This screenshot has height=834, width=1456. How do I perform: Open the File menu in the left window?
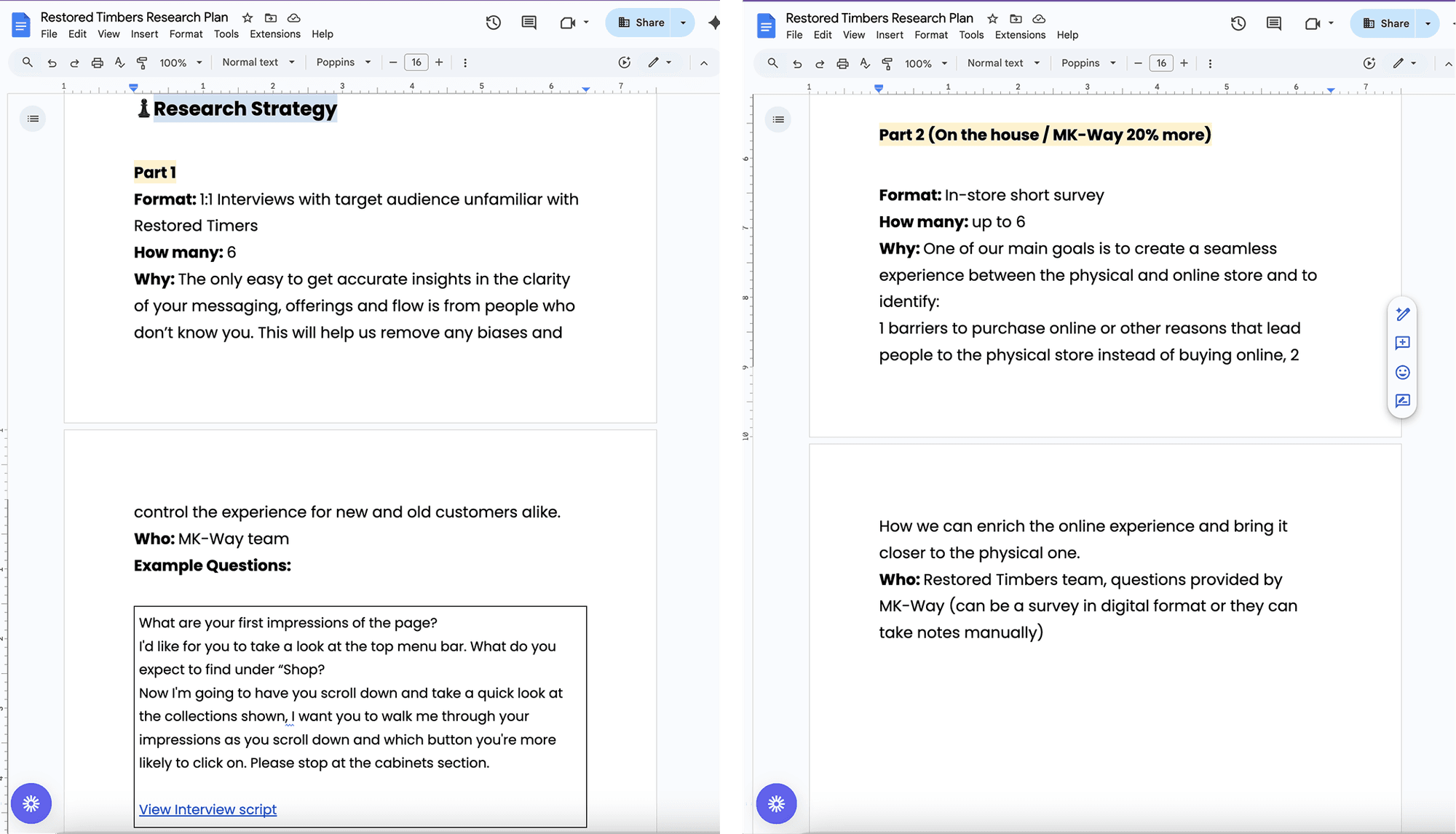[49, 34]
